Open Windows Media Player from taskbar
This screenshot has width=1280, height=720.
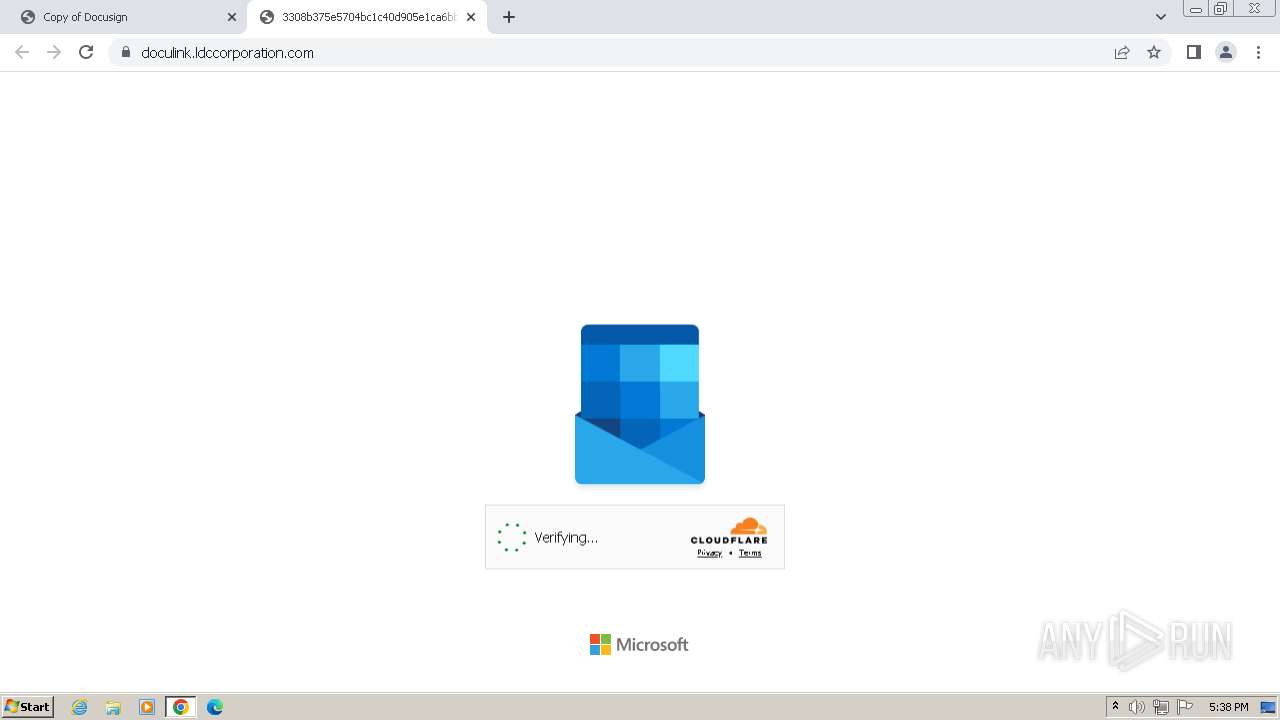click(147, 707)
